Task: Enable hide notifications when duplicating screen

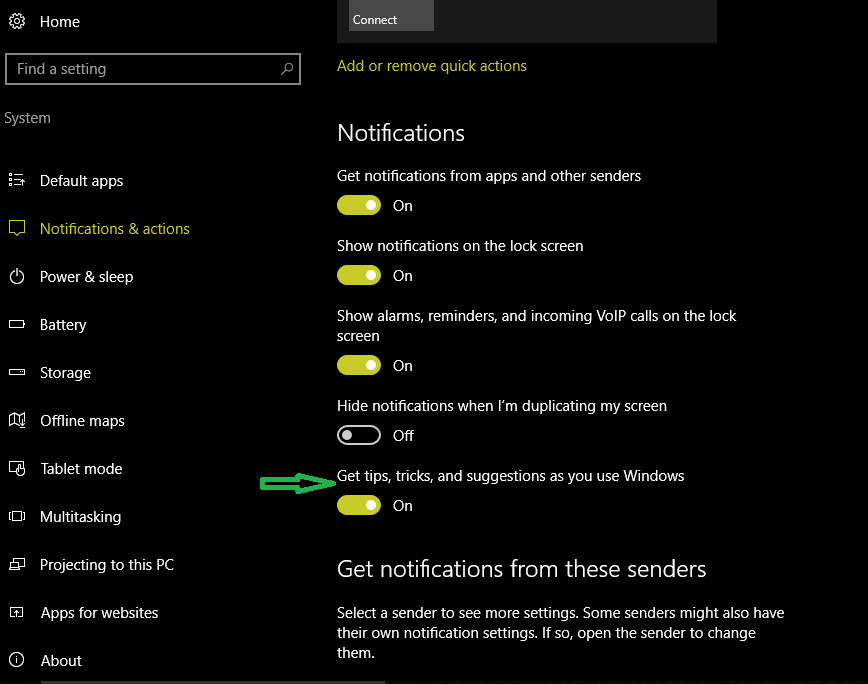Action: (x=359, y=435)
